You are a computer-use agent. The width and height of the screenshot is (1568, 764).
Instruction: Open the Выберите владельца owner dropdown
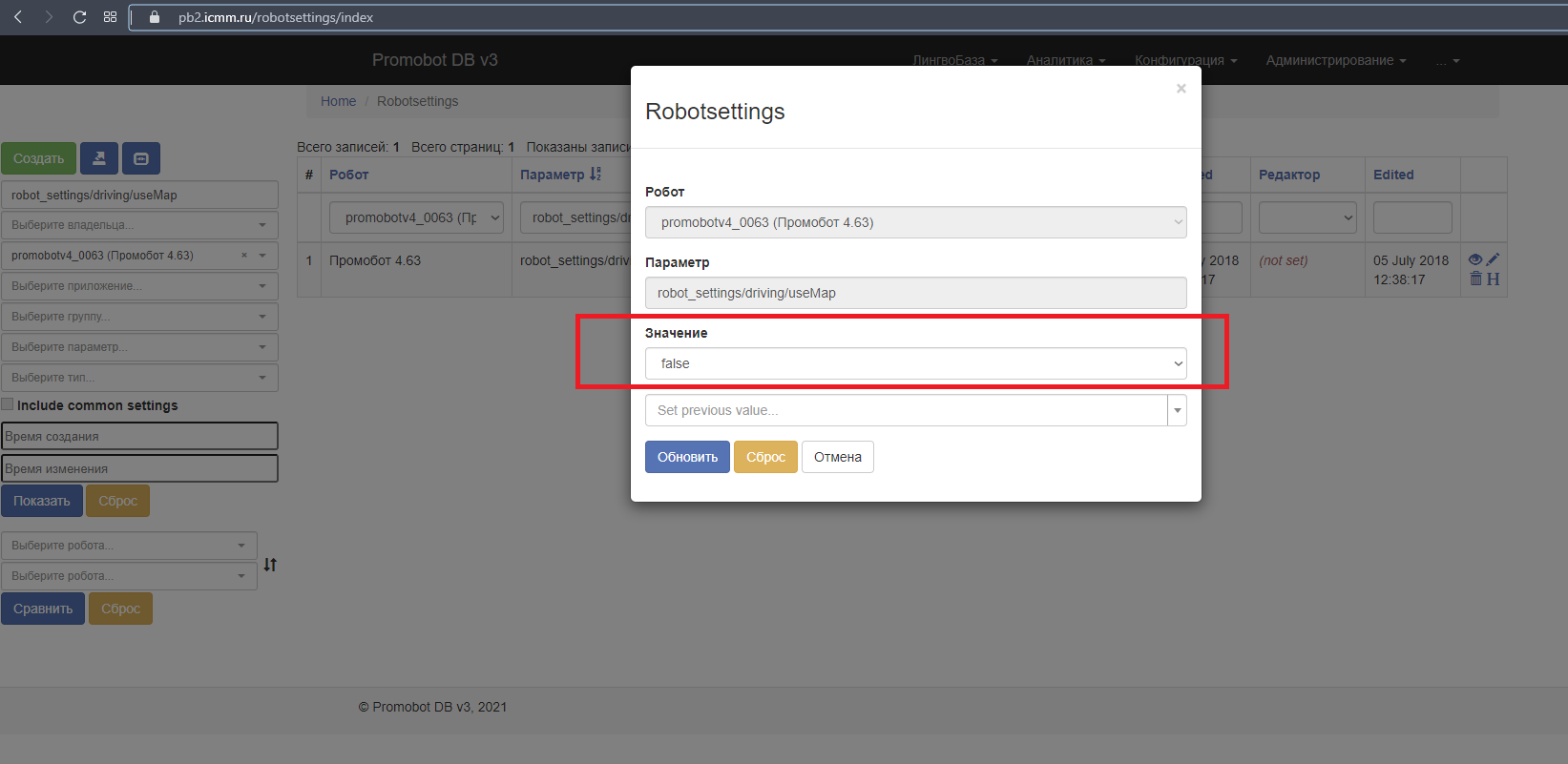click(139, 225)
